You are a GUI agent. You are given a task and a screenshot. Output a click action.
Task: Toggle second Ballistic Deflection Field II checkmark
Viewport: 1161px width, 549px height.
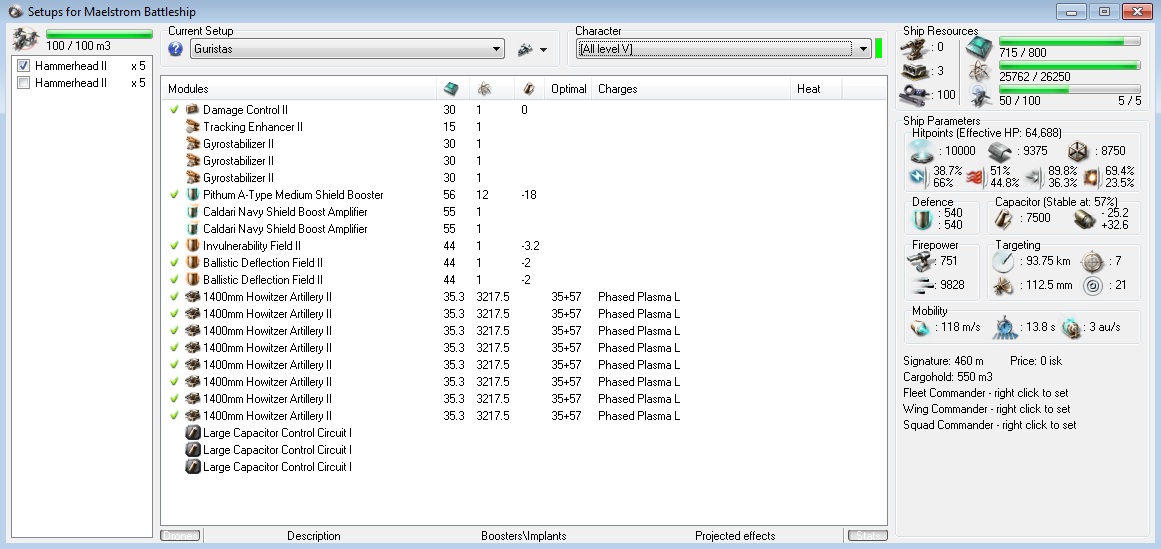click(175, 280)
